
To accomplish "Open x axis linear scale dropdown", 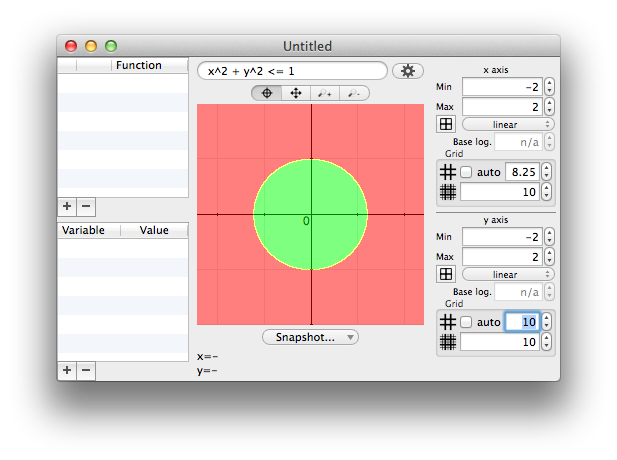I will point(508,124).
